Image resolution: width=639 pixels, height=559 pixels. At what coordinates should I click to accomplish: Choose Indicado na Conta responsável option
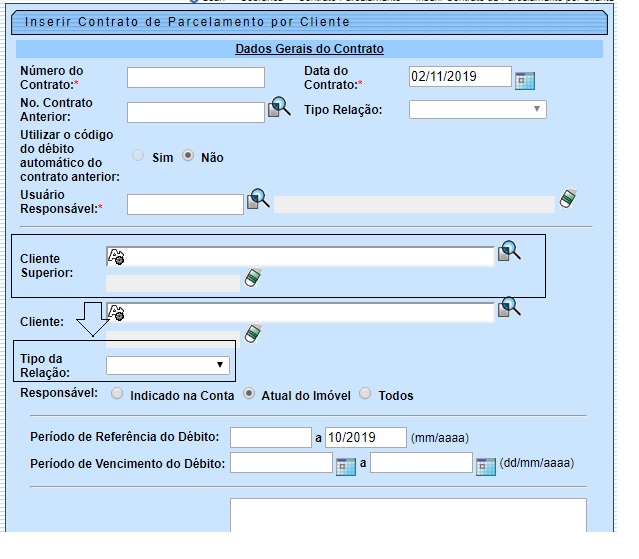(x=118, y=394)
